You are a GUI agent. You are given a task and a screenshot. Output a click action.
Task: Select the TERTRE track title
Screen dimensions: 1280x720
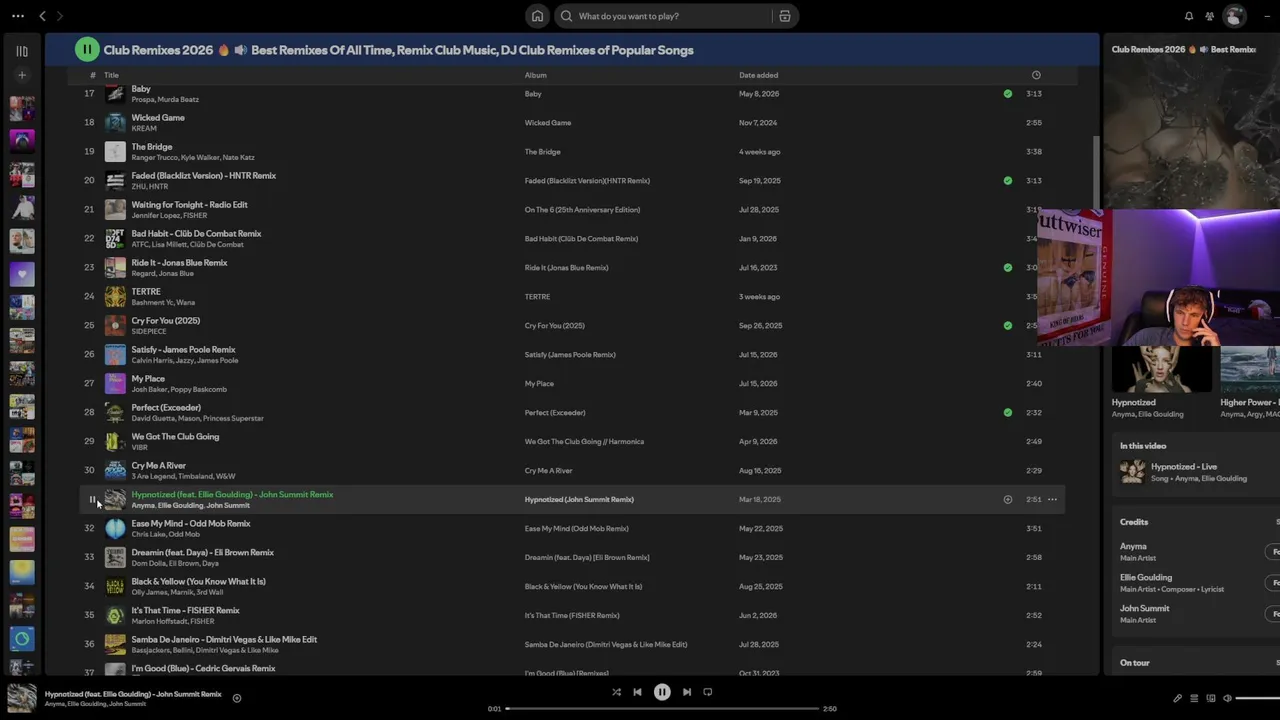click(x=146, y=292)
